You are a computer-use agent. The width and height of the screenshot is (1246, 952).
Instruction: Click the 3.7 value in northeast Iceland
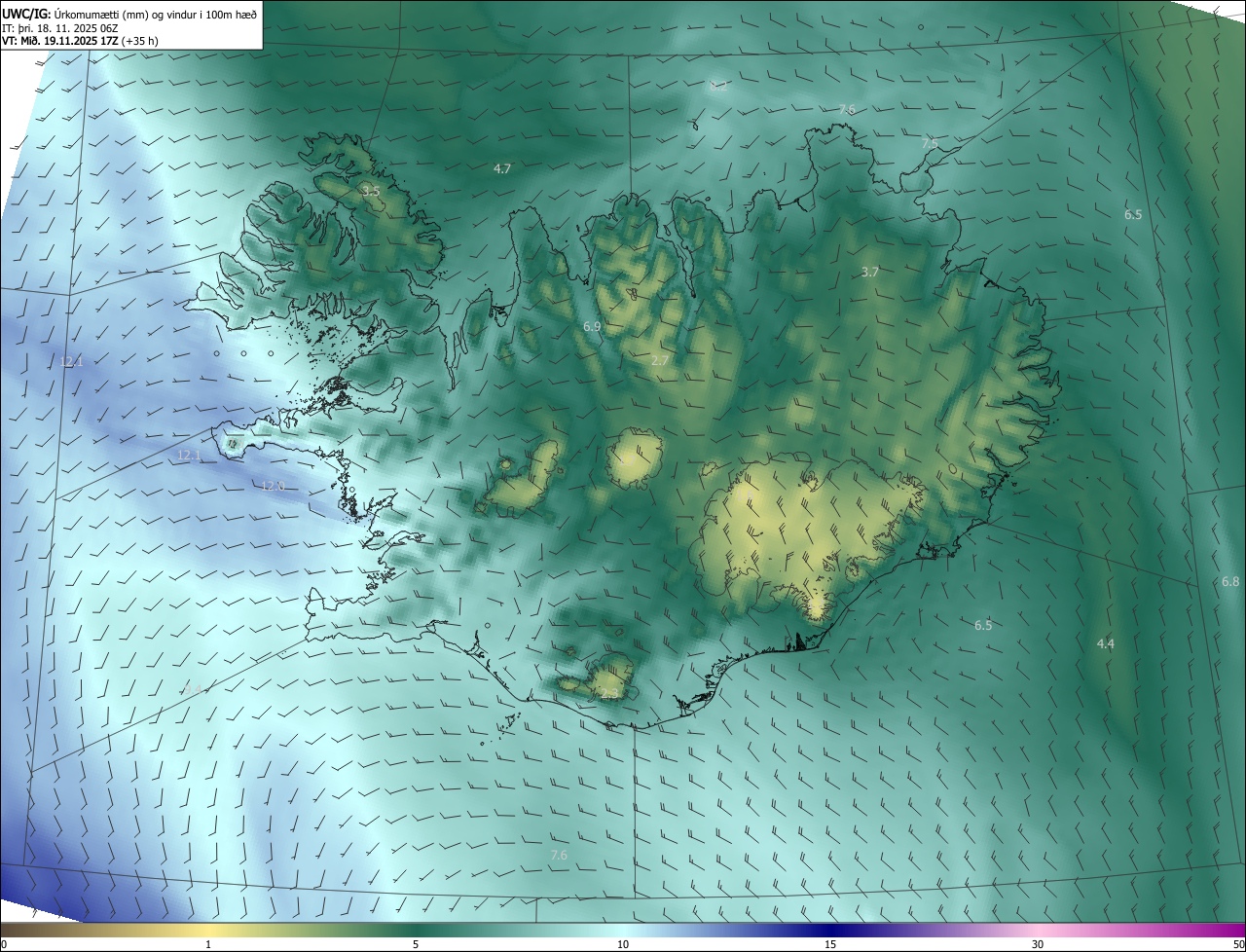(870, 273)
